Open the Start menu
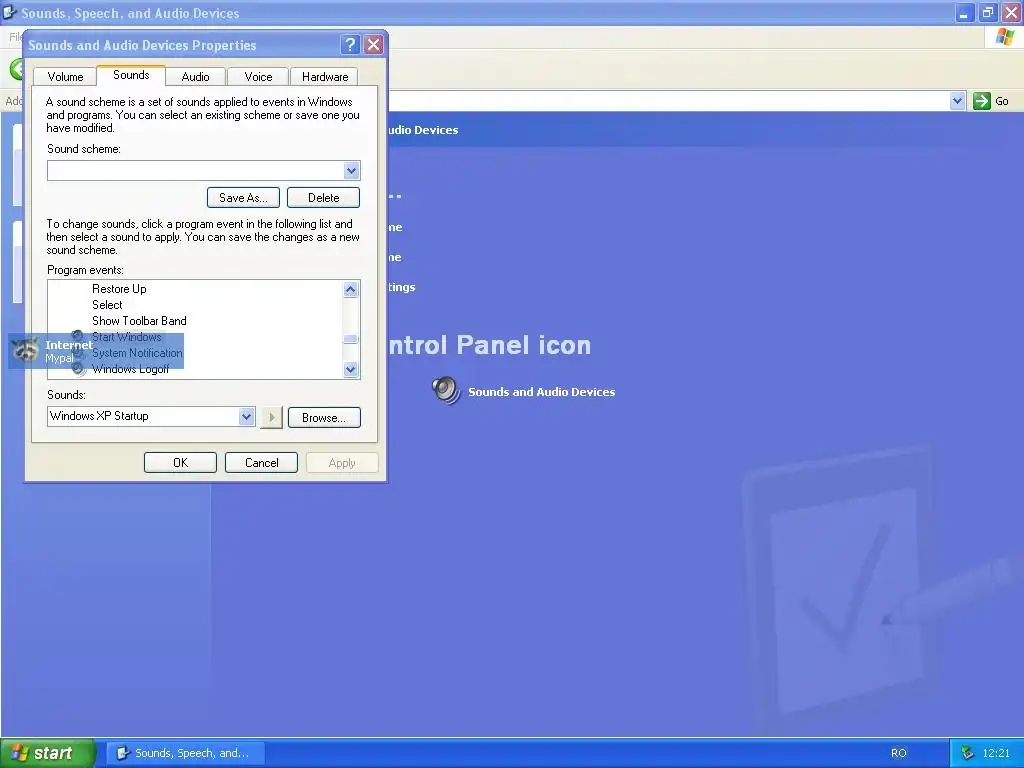Image resolution: width=1024 pixels, height=768 pixels. click(49, 753)
